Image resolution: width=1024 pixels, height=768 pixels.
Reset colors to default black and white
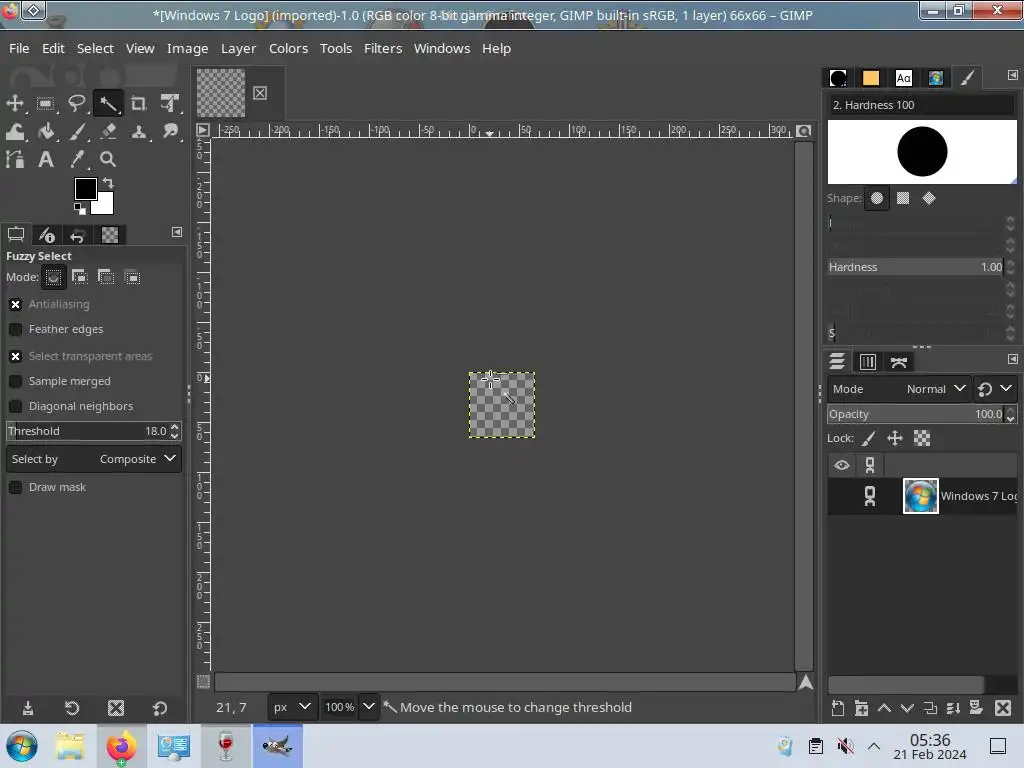coord(80,208)
